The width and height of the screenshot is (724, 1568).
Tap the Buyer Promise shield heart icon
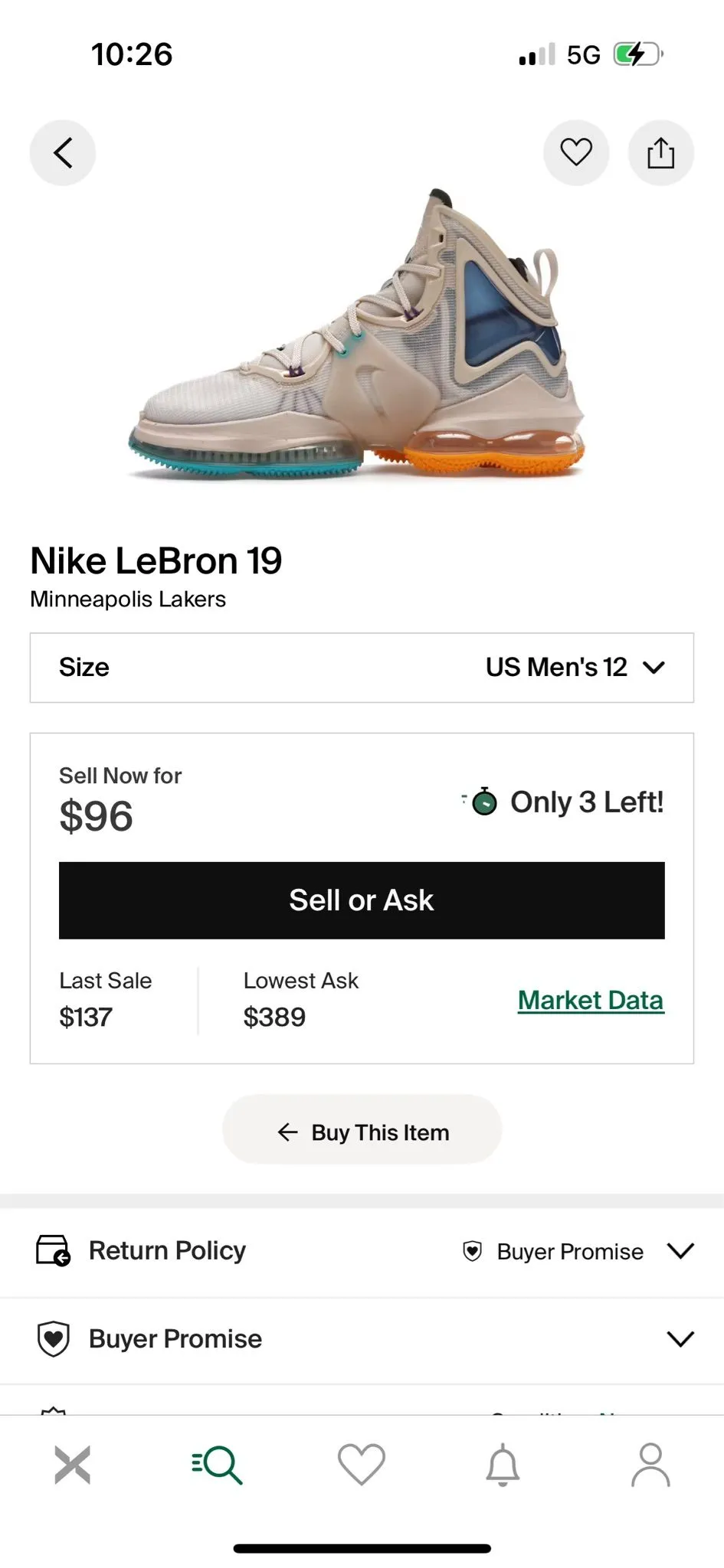54,1338
